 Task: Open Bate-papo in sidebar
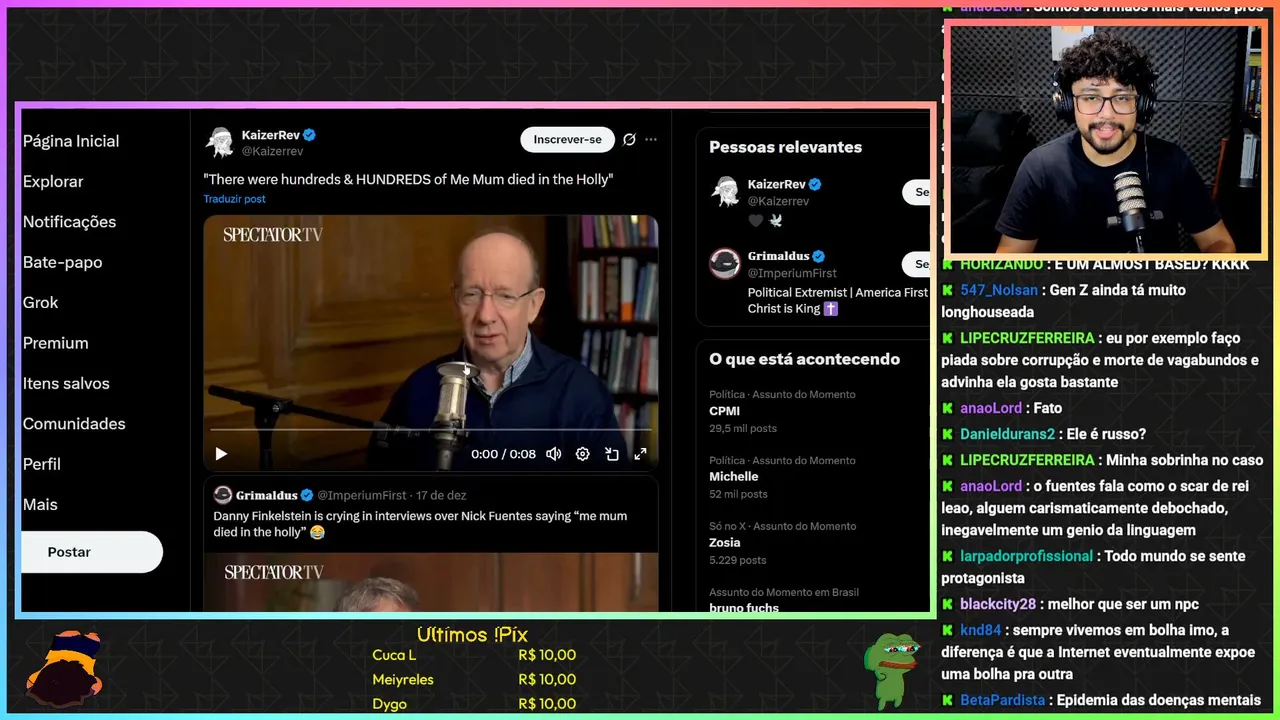[63, 262]
